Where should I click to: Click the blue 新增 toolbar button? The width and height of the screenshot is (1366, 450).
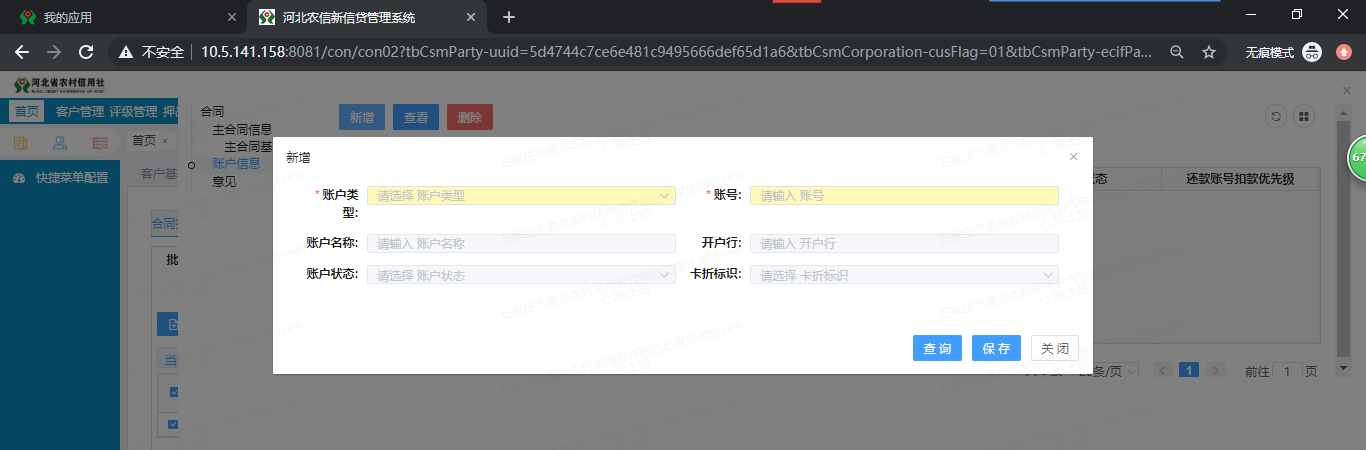click(362, 117)
